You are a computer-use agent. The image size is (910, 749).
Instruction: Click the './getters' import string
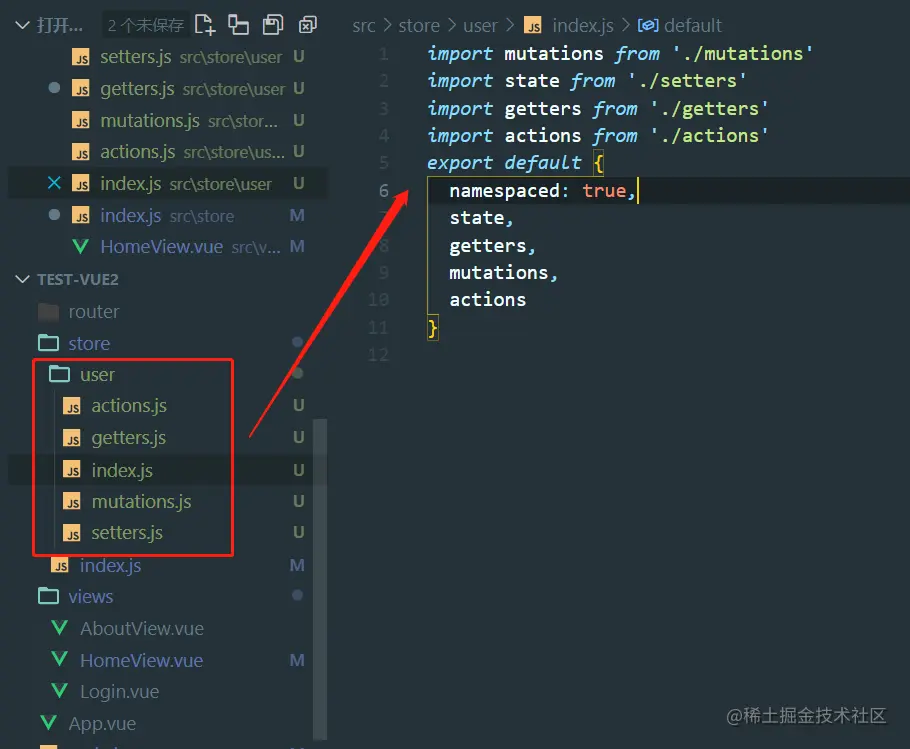coord(709,108)
